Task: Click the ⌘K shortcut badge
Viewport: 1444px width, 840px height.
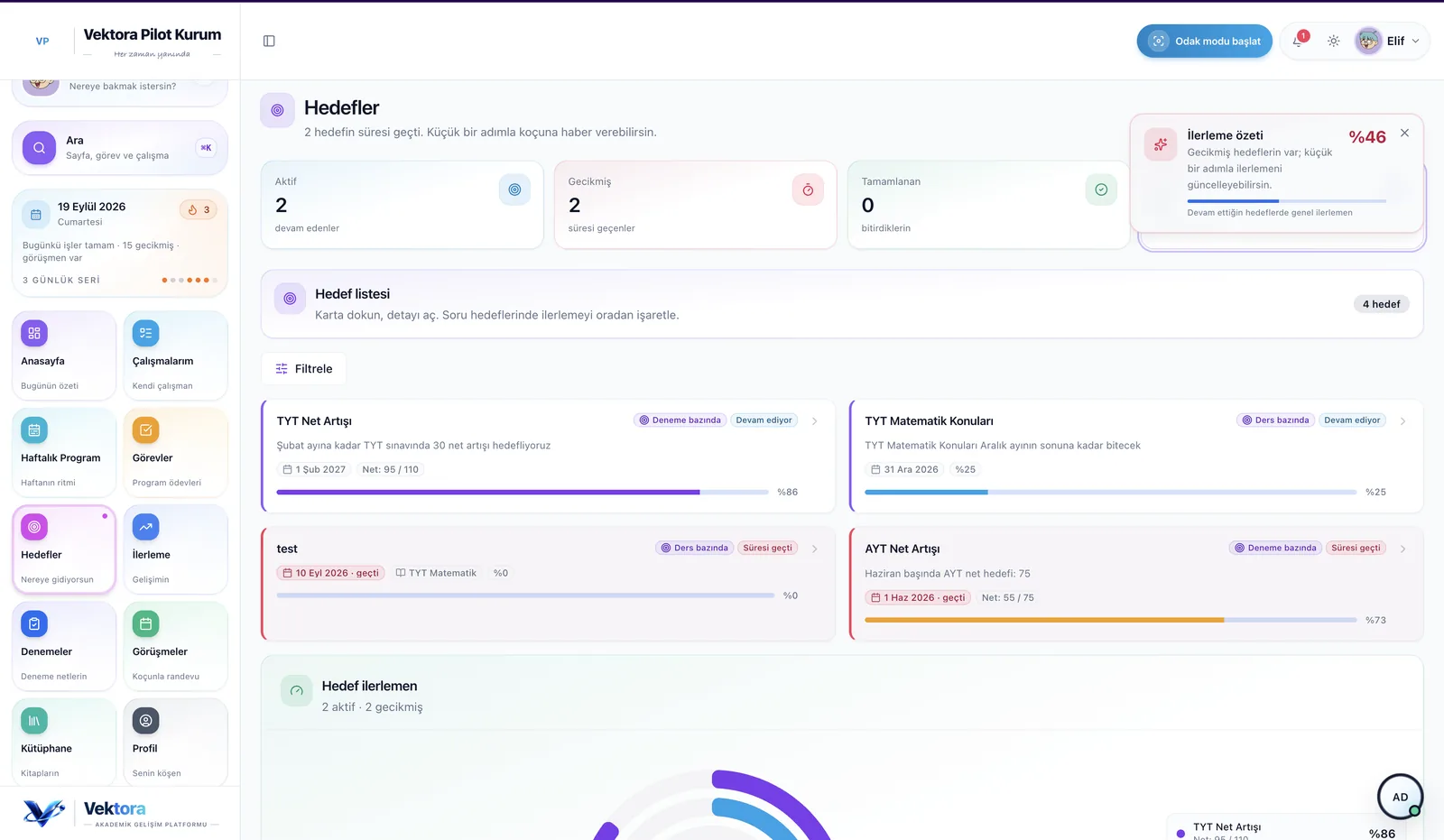Action: (206, 148)
